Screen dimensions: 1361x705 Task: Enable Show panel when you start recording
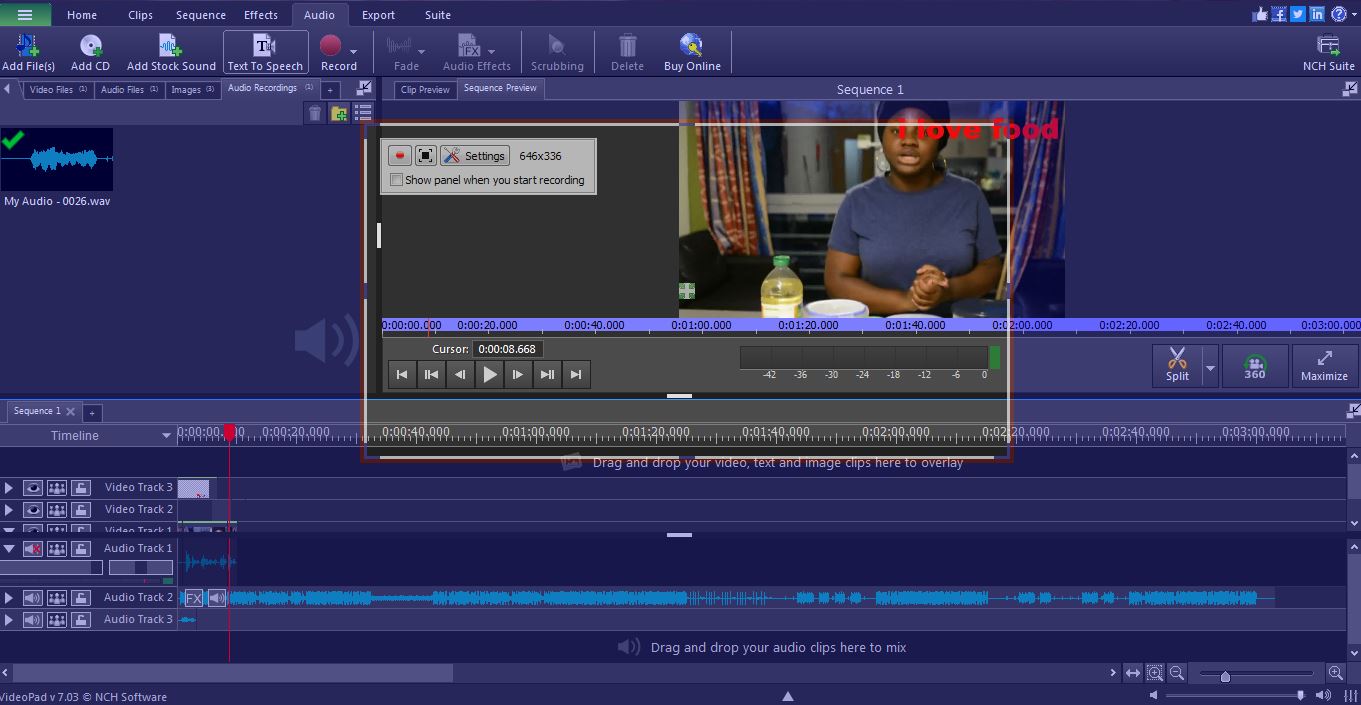click(395, 179)
